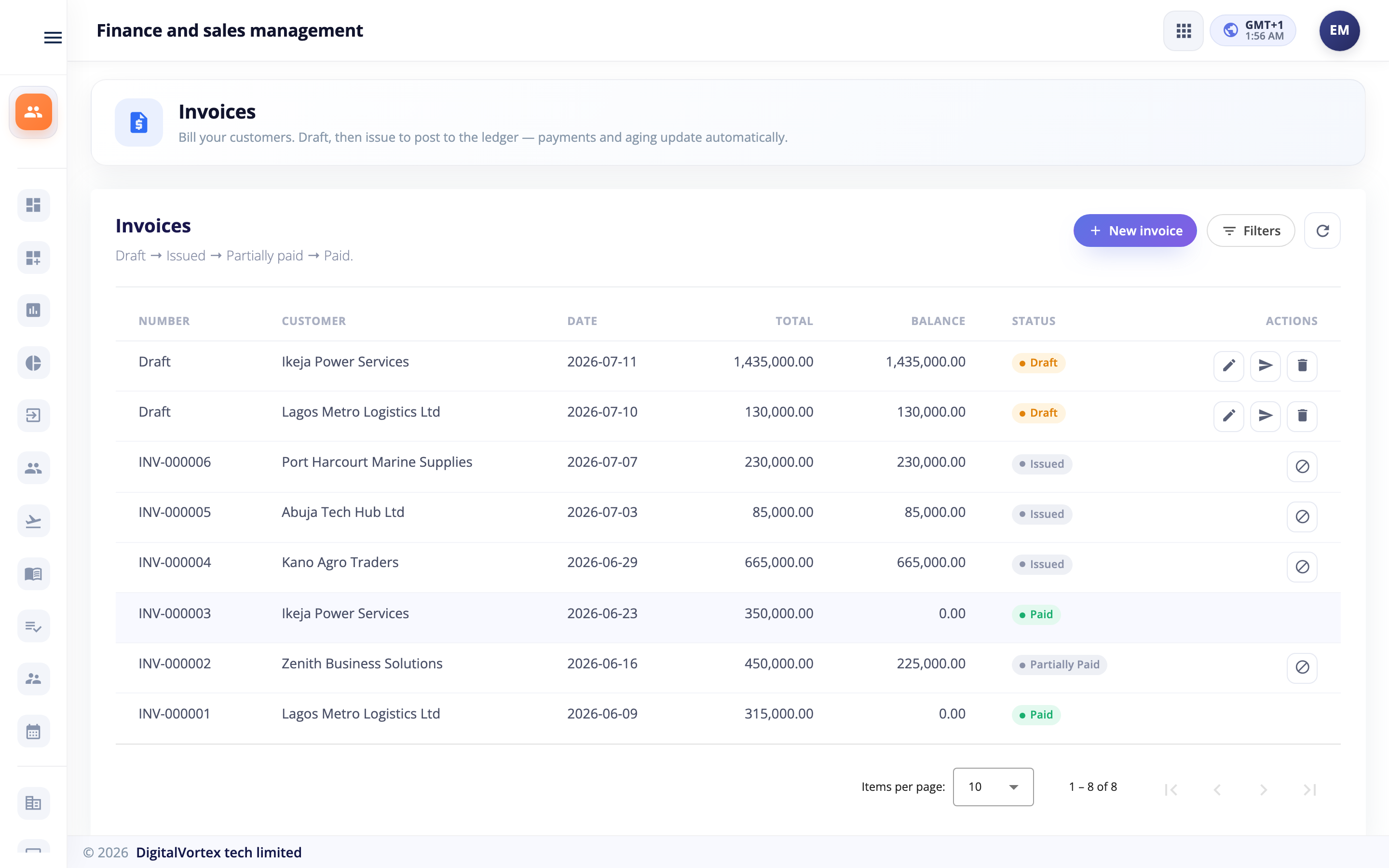Open the ledger book sidebar icon
The image size is (1389, 868).
(x=33, y=573)
